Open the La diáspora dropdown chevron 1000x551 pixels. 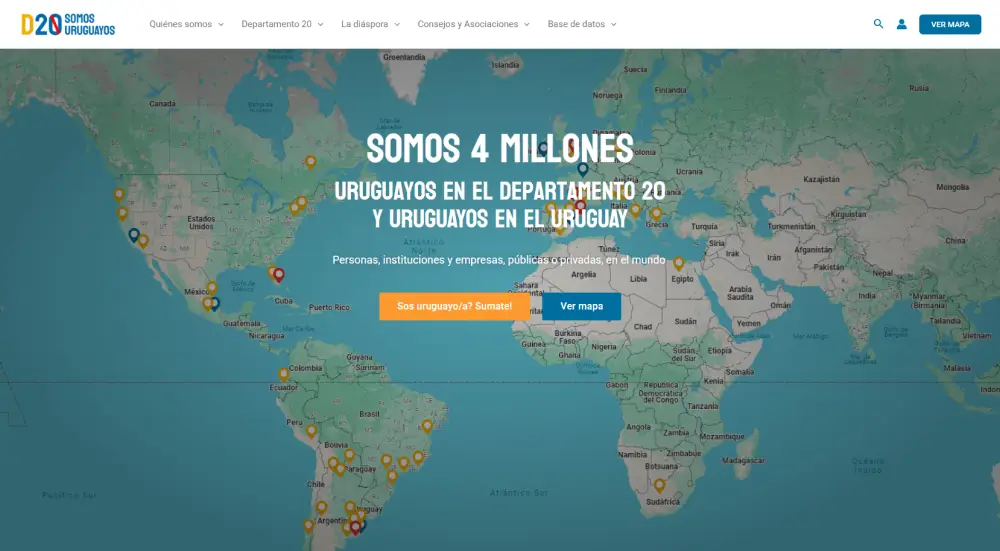pos(397,25)
